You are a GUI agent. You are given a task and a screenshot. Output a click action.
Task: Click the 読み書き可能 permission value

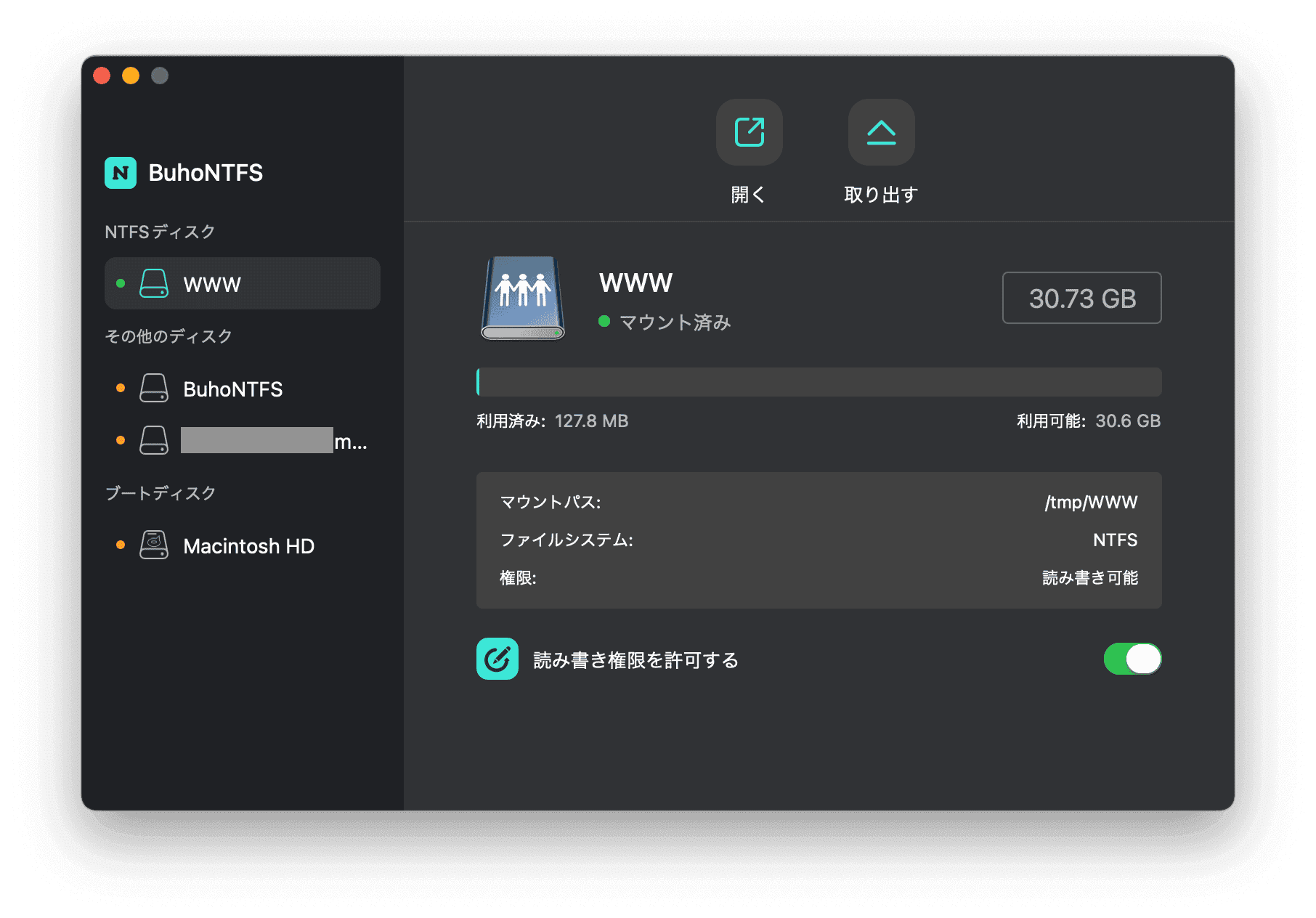coord(1090,577)
